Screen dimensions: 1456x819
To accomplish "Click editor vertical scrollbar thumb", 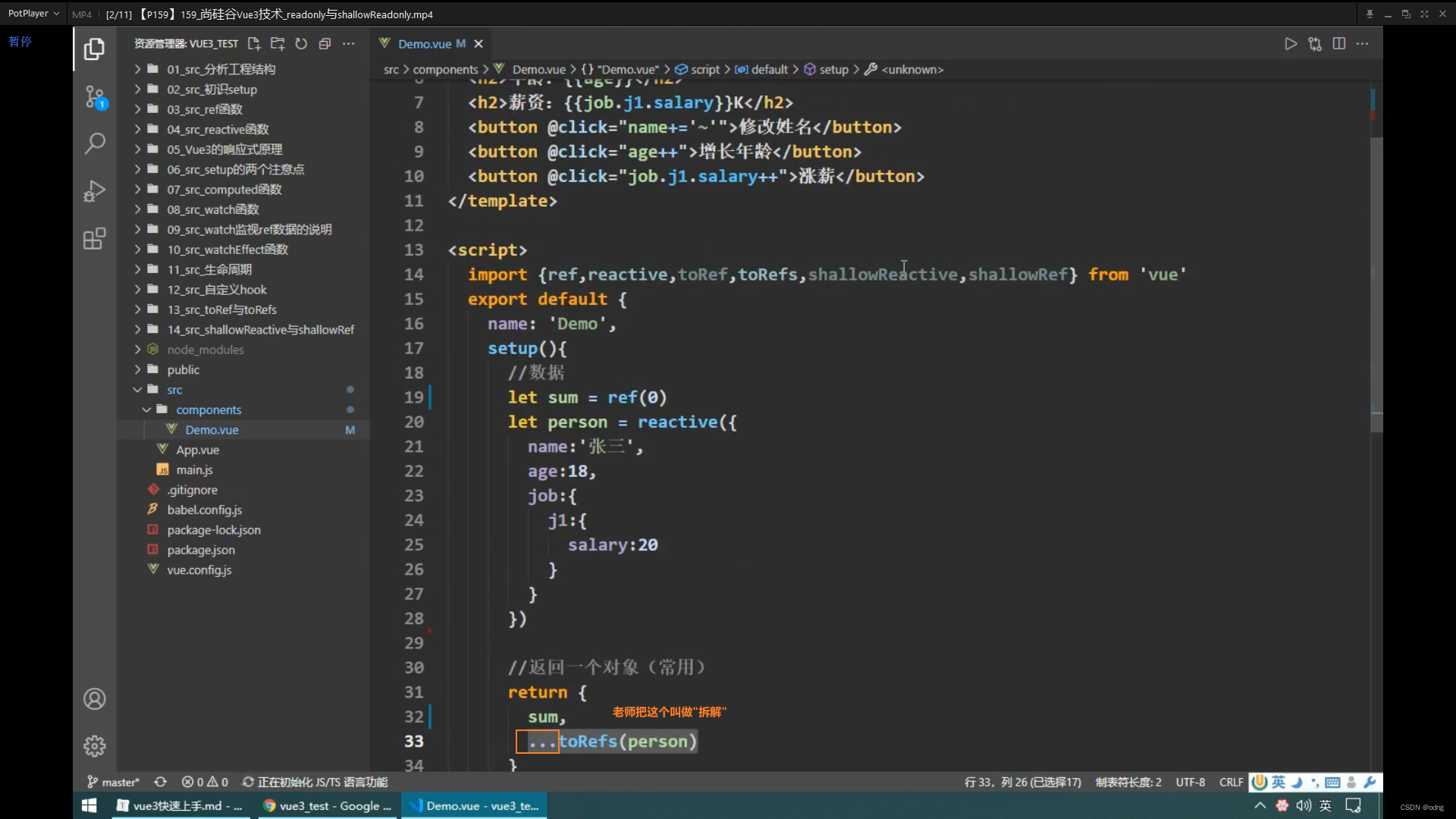I will 1376,284.
